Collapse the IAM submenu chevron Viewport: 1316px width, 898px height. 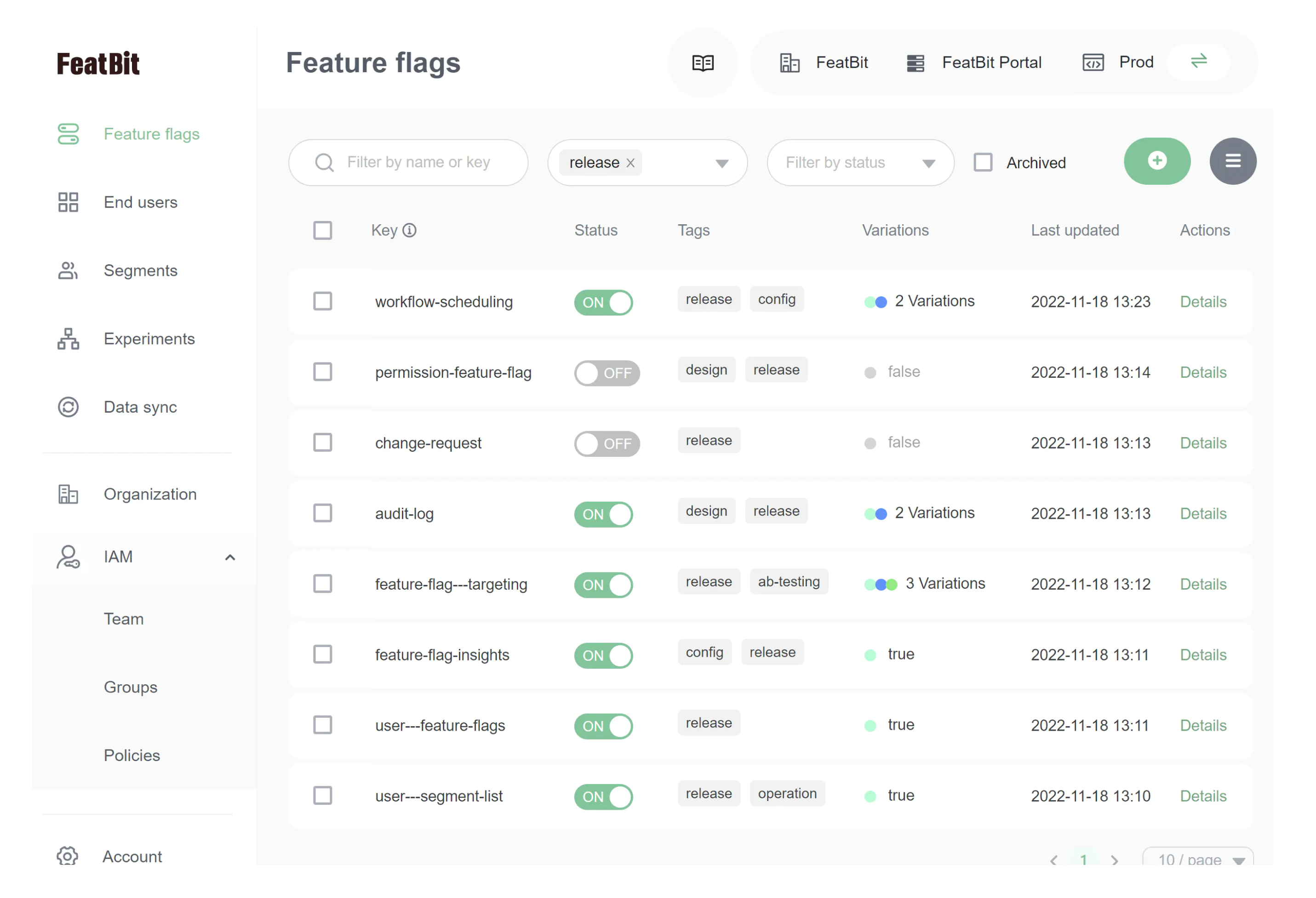click(x=230, y=557)
